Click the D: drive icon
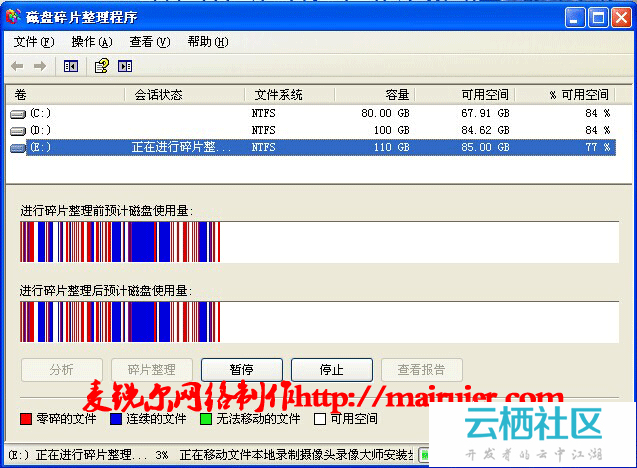 tap(18, 131)
